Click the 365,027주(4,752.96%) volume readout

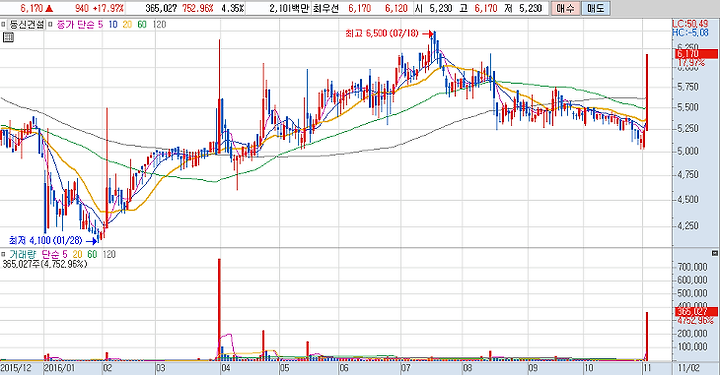point(45,264)
